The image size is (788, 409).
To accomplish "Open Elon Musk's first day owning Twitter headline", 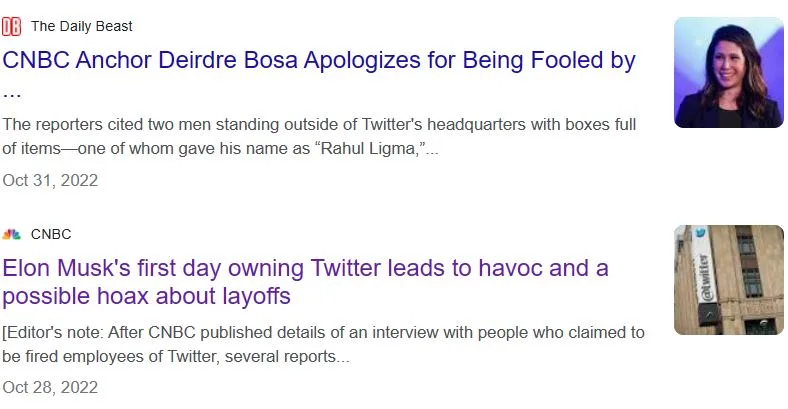I will pos(305,282).
